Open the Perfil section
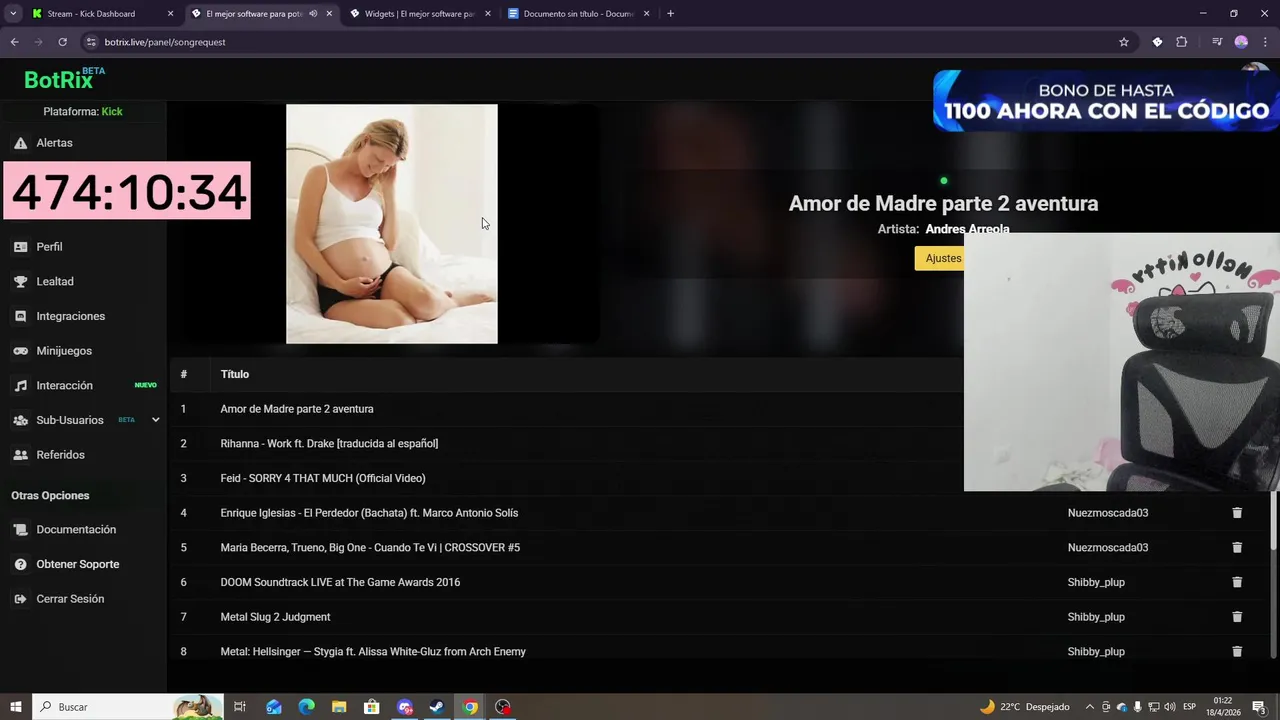 pos(48,247)
